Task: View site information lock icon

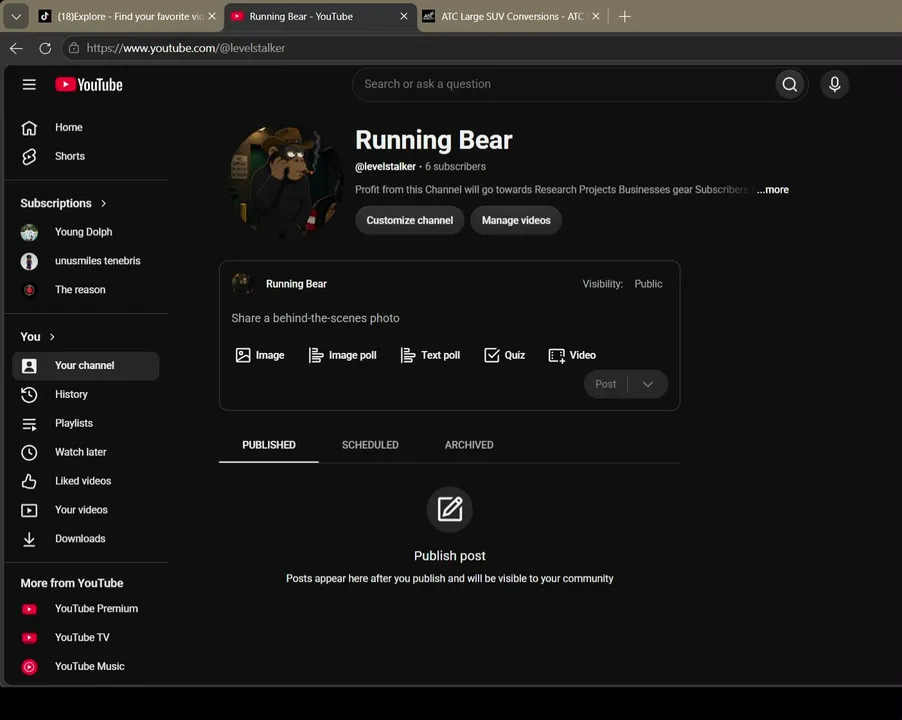Action: 74,48
